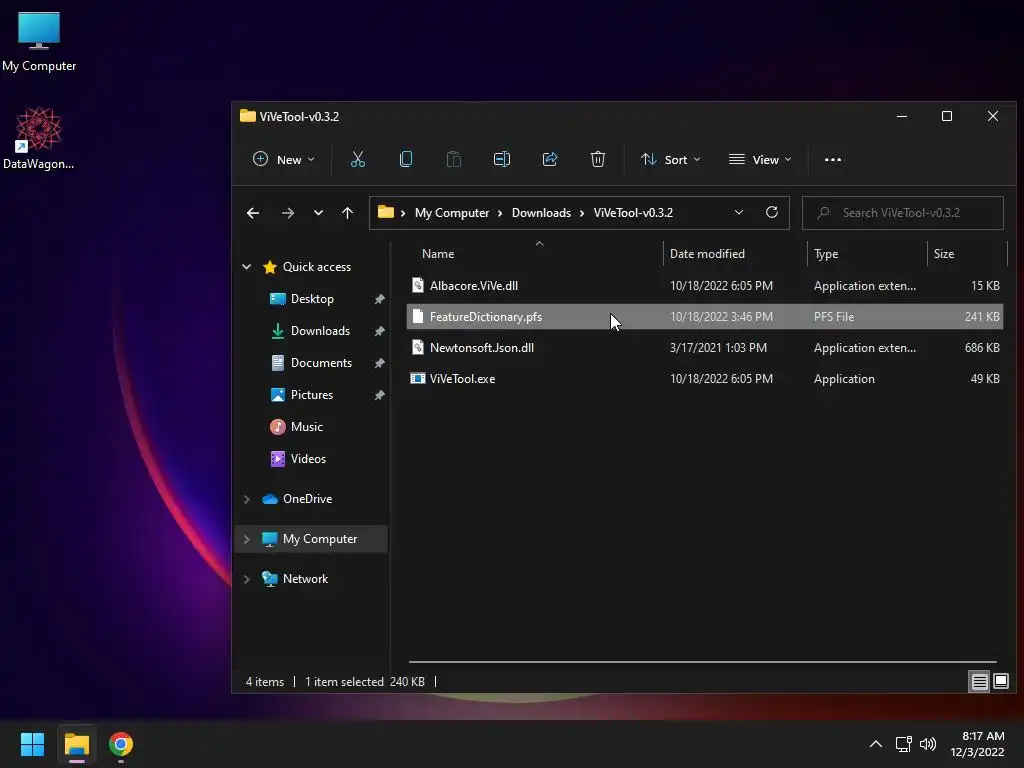Expand the My Computer tree node
Viewport: 1024px width, 768px height.
pos(246,539)
